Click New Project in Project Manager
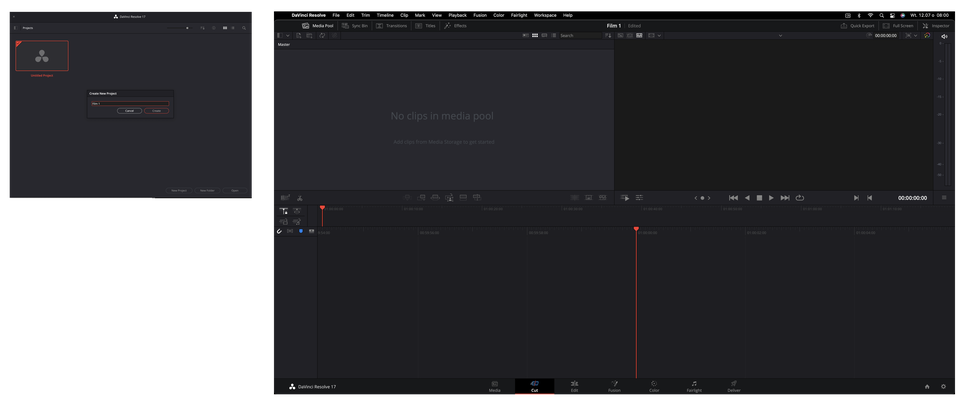 point(179,190)
